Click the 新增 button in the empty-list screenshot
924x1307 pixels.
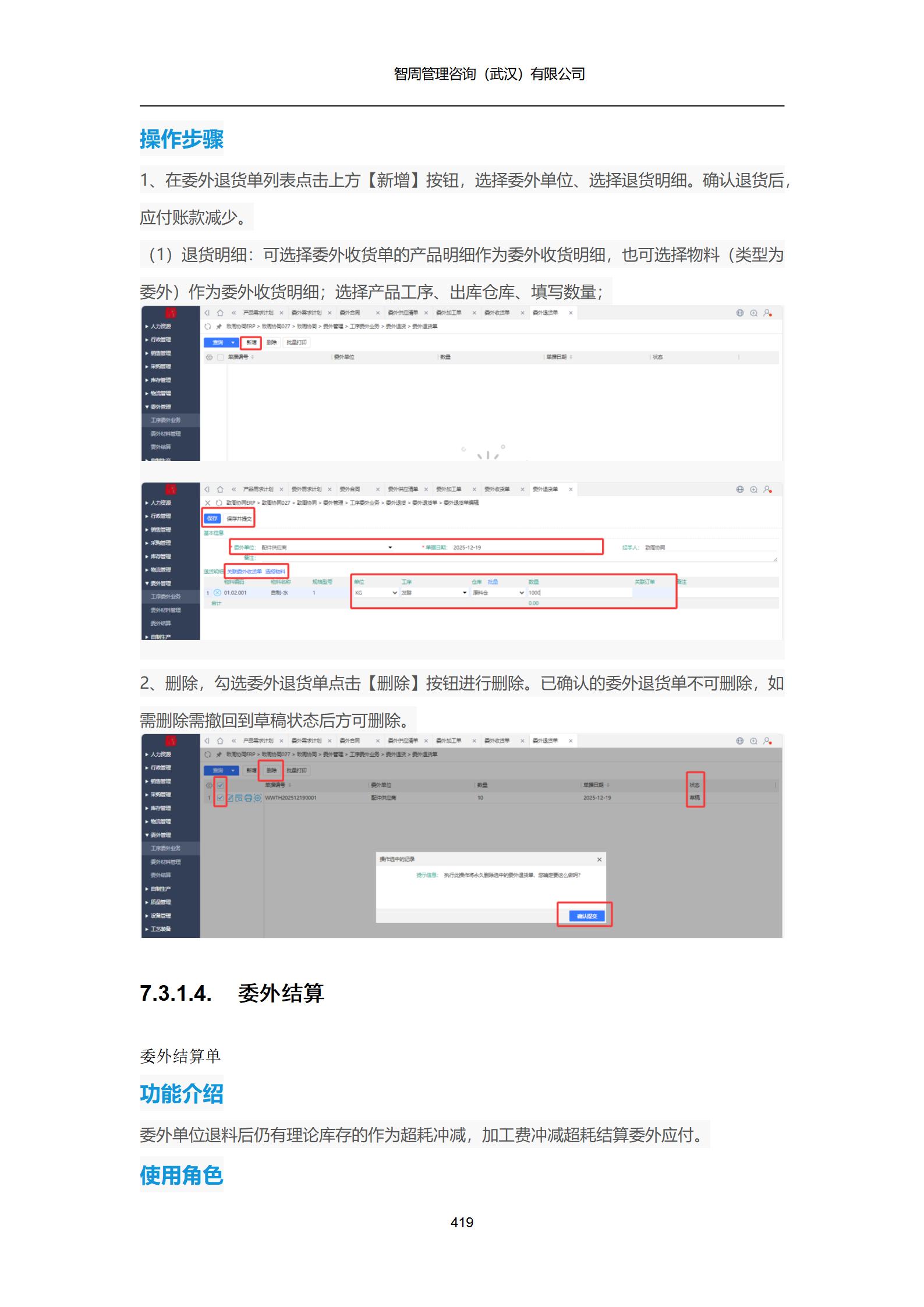252,343
